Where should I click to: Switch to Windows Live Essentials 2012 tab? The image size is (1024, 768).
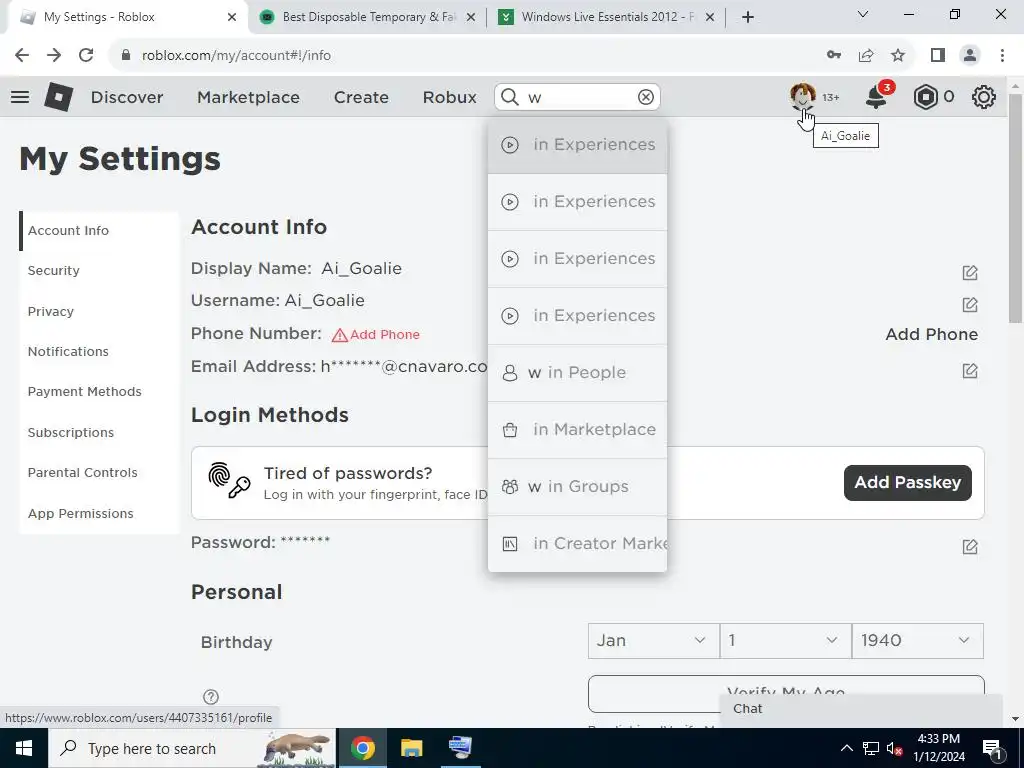click(x=606, y=17)
